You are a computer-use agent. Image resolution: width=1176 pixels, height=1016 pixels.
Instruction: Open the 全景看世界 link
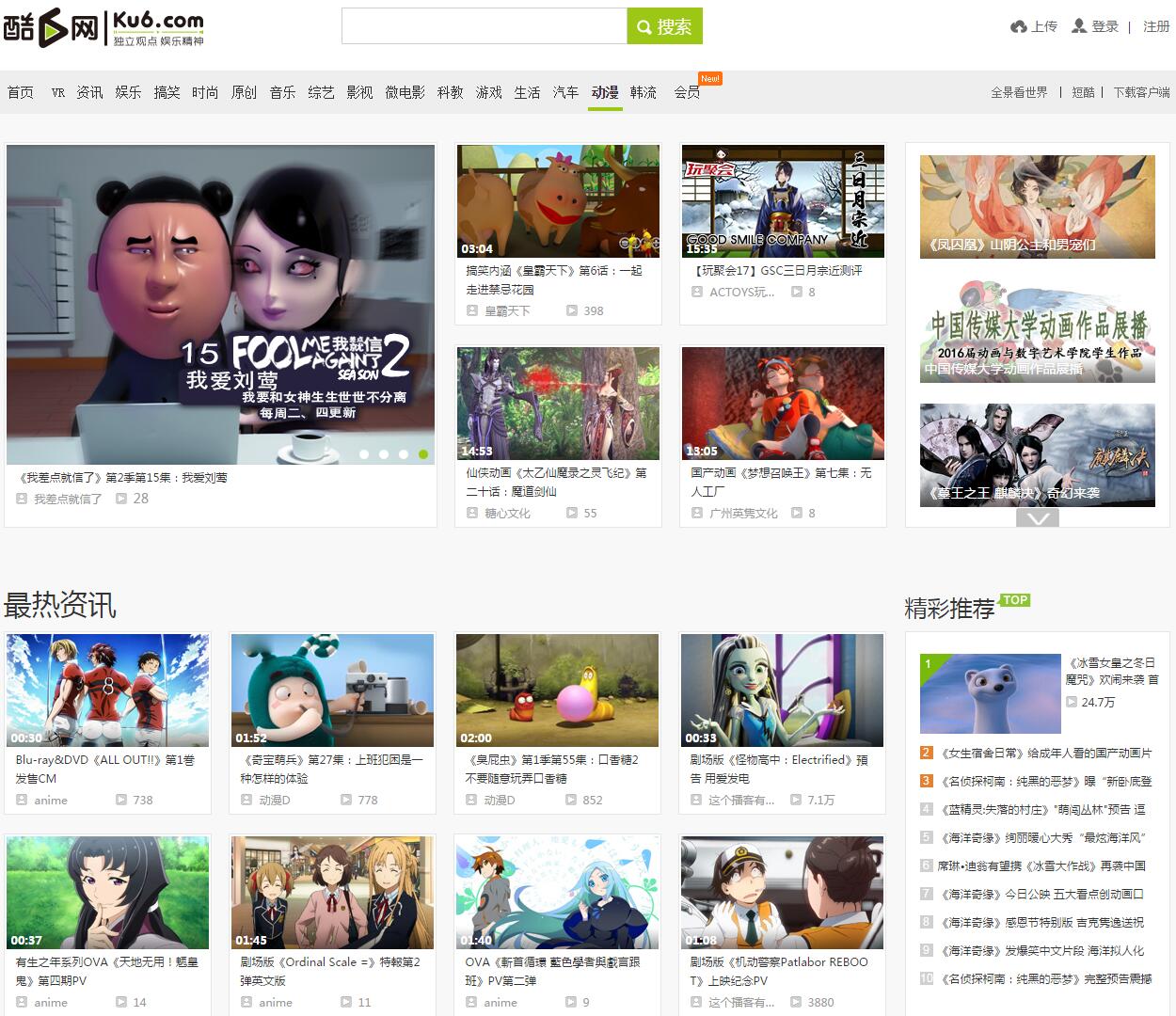[1019, 92]
